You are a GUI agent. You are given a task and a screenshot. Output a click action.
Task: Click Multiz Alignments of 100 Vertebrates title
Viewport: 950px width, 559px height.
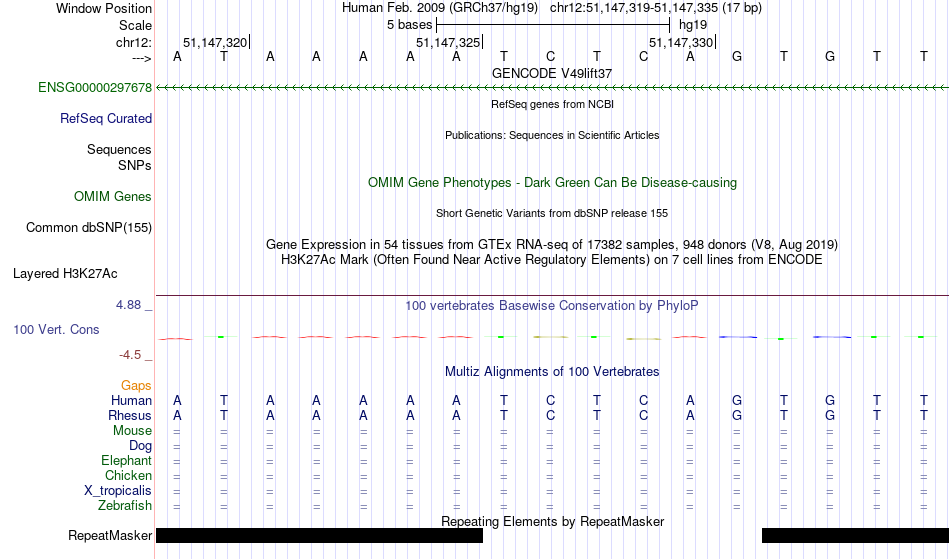(x=552, y=371)
